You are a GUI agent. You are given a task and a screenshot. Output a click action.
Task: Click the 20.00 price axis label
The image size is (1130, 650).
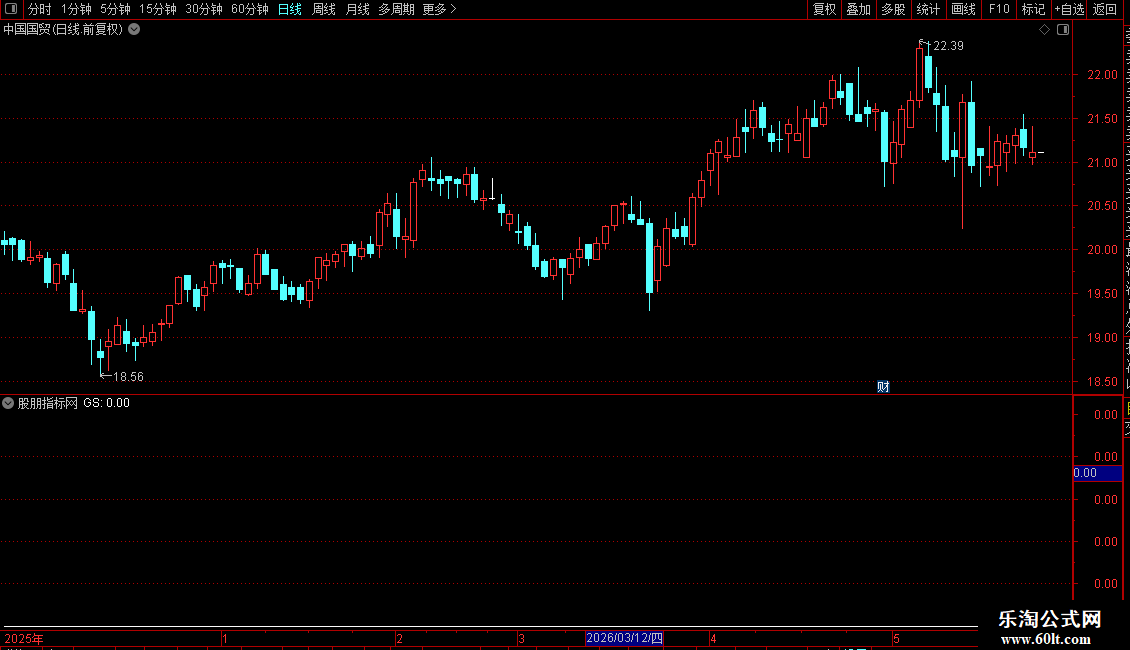pos(1102,250)
